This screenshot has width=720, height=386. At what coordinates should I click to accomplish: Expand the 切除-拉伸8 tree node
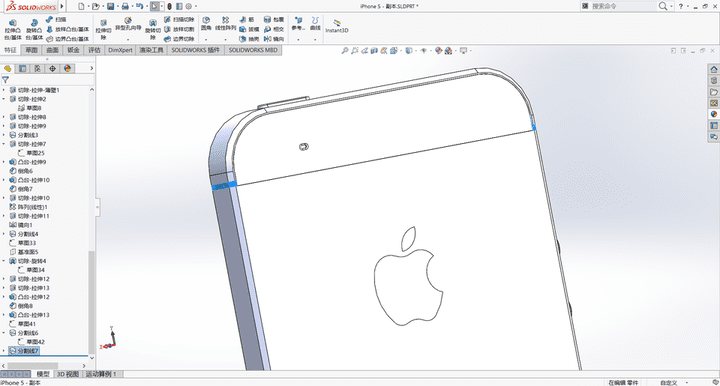coord(4,117)
